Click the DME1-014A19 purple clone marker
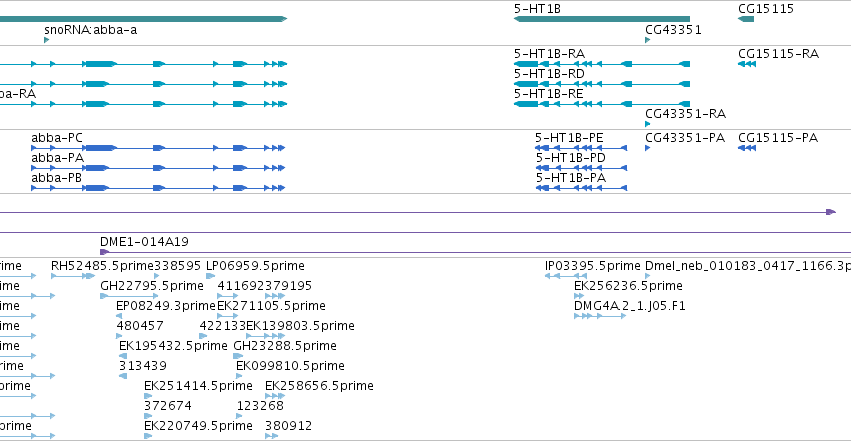The image size is (851, 441). click(105, 252)
